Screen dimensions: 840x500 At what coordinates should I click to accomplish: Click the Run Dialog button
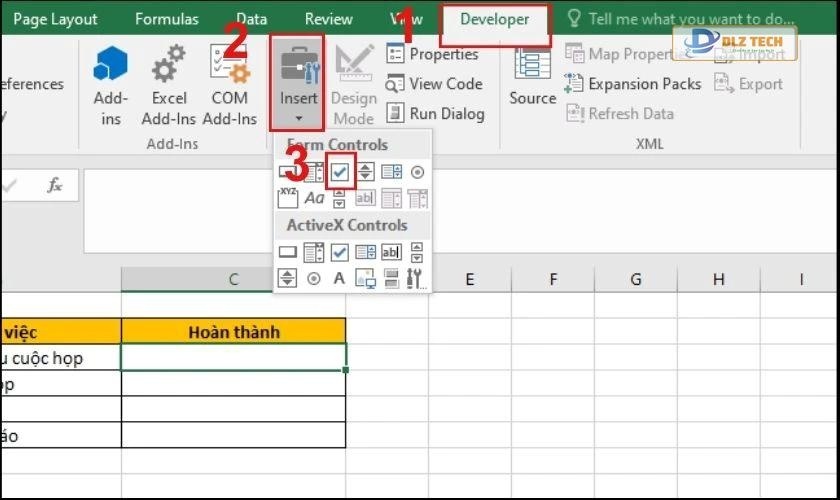tap(435, 113)
